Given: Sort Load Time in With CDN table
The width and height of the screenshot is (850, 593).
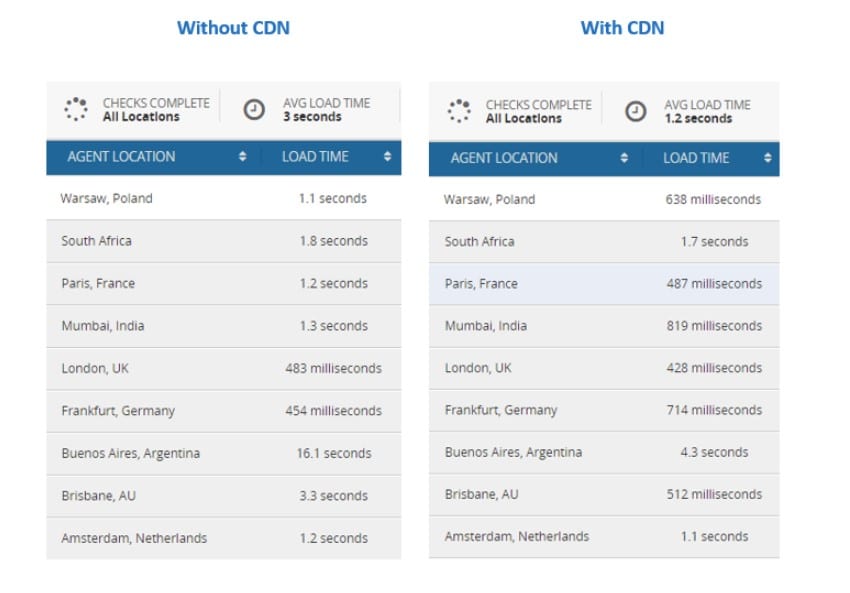Looking at the screenshot, I should [768, 158].
